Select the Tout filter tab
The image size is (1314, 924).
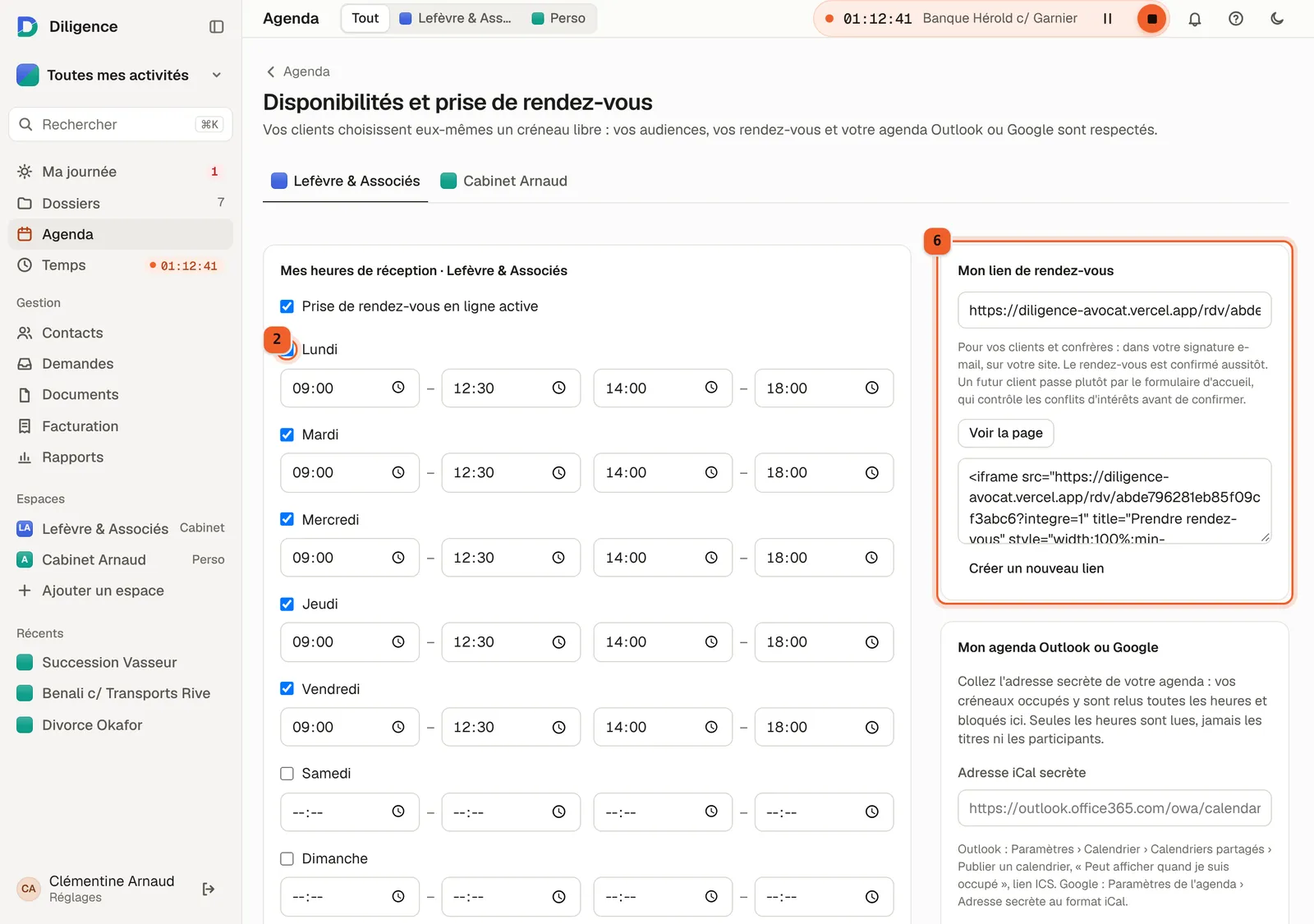365,18
